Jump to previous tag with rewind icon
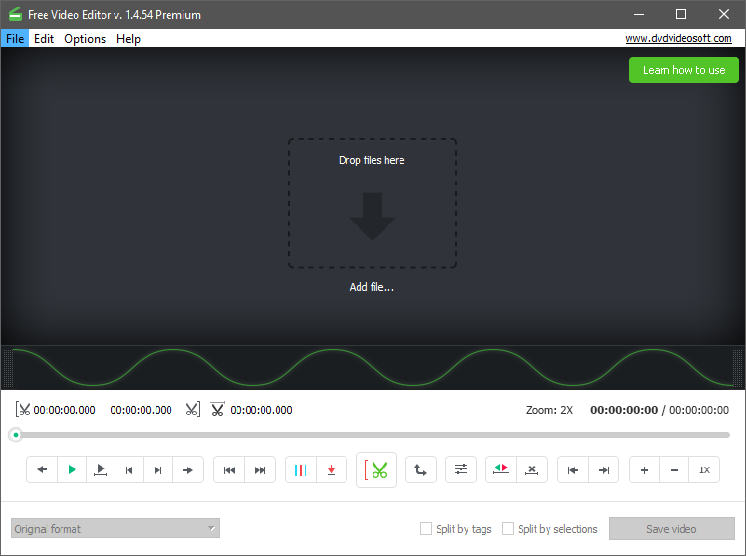Image resolution: width=746 pixels, height=556 pixels. pos(229,470)
